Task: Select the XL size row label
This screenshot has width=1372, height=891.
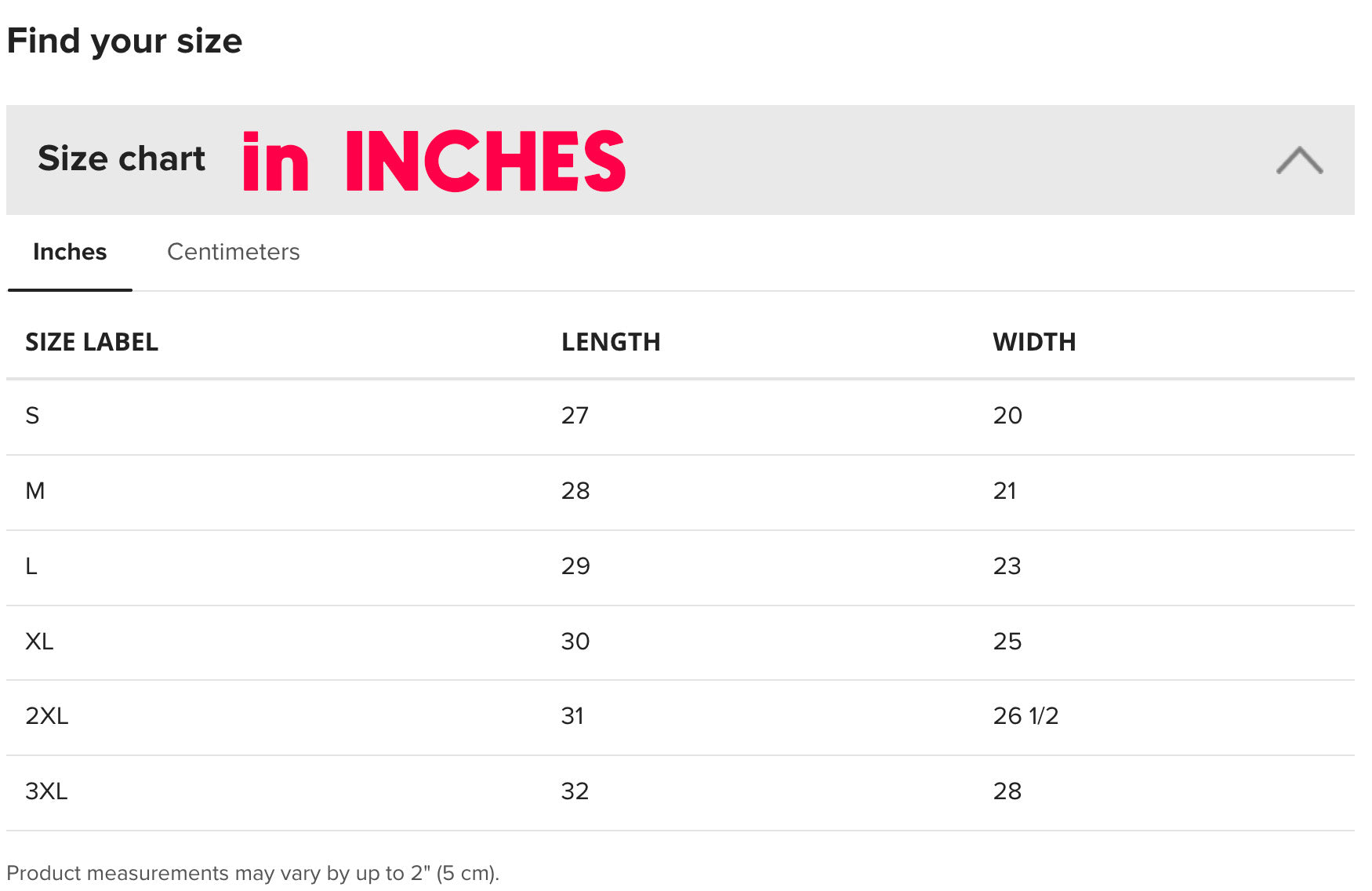Action: (x=39, y=642)
